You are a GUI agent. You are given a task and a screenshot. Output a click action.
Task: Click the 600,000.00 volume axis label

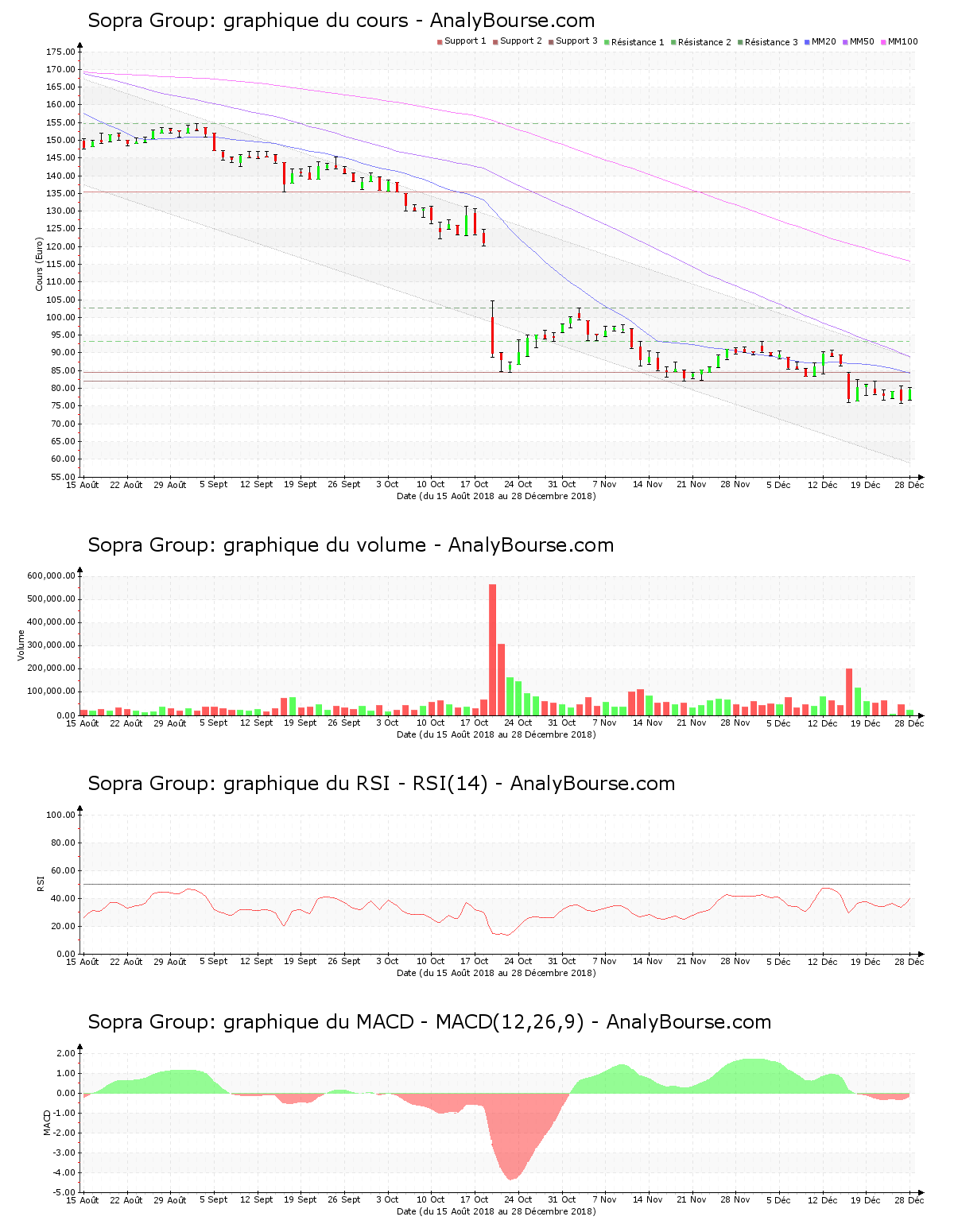tap(51, 575)
